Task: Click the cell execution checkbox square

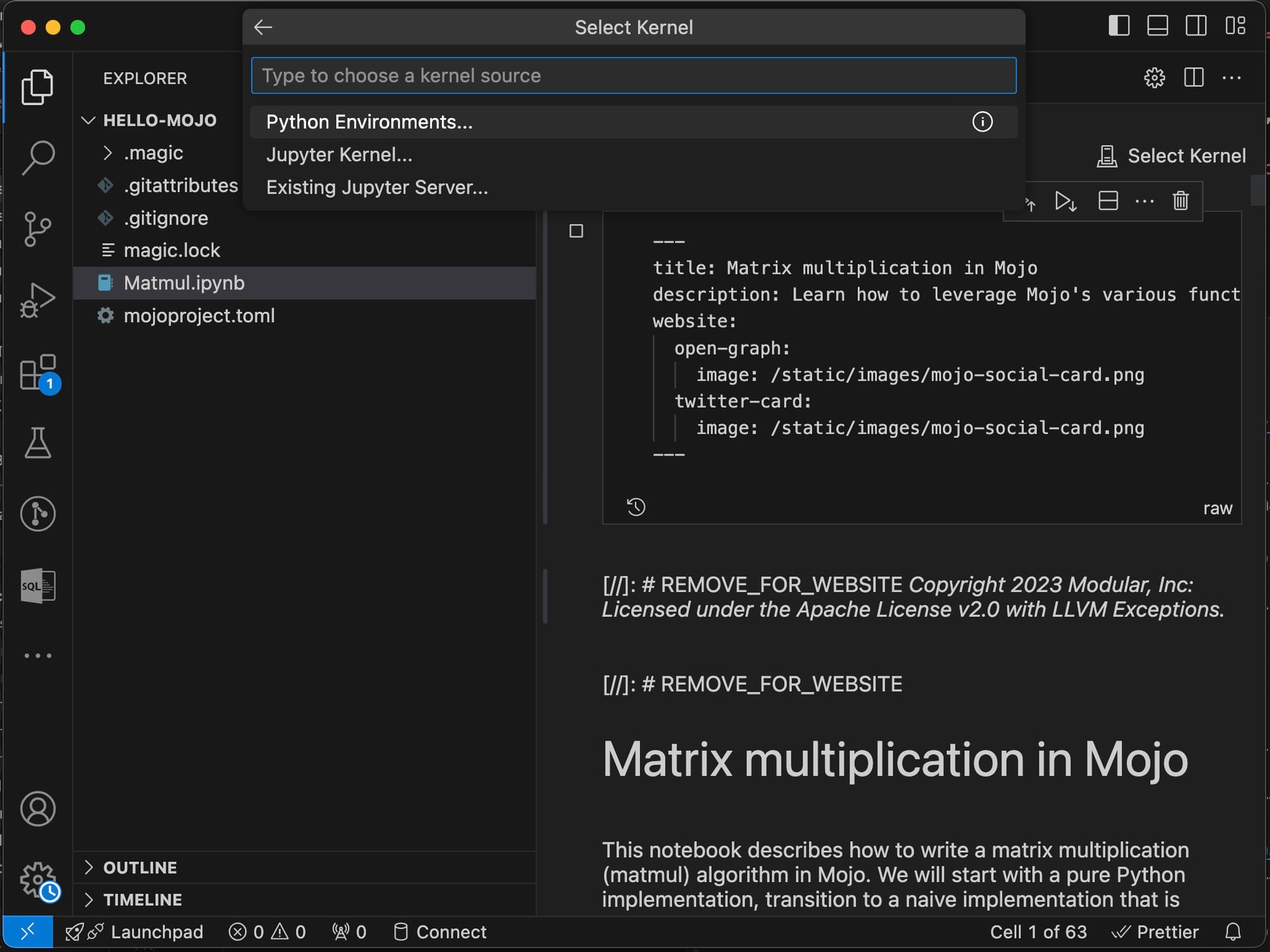Action: [576, 231]
